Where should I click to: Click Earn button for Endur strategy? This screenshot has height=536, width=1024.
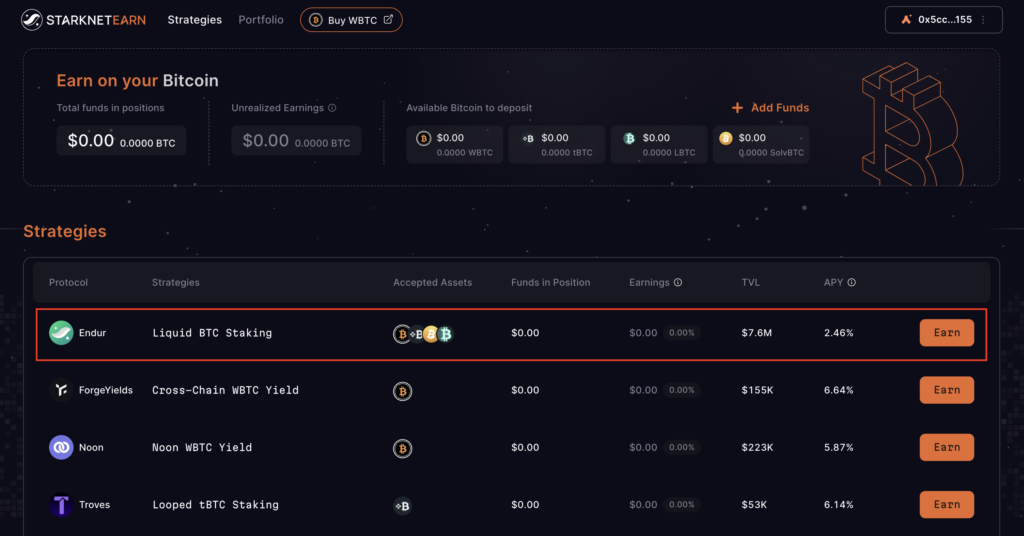point(946,333)
